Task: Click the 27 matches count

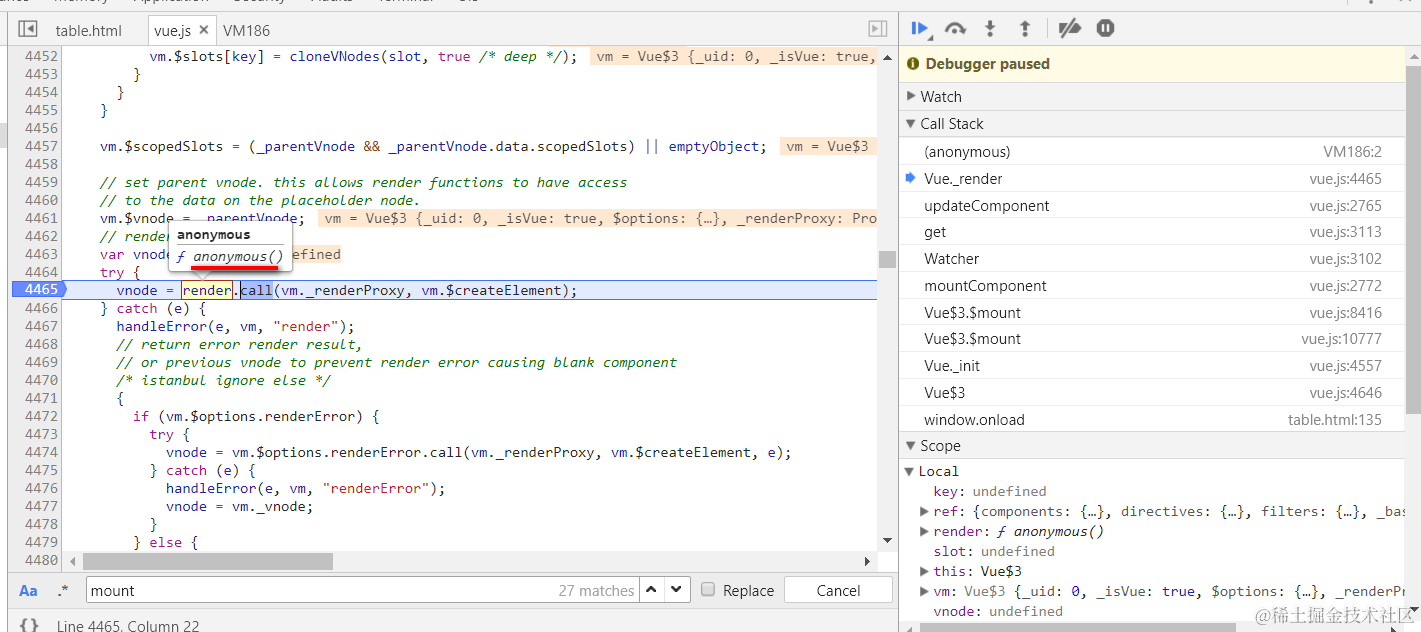Action: pyautogui.click(x=596, y=591)
